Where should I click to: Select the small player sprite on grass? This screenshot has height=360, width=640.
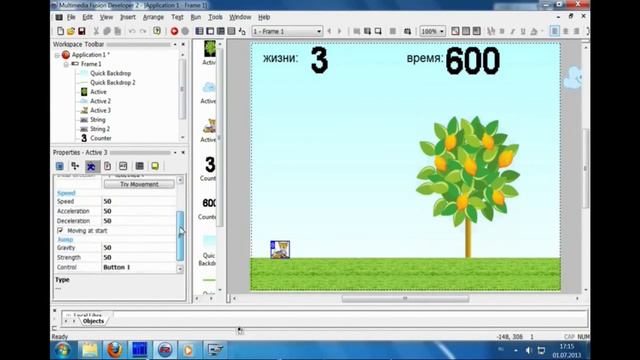point(280,249)
